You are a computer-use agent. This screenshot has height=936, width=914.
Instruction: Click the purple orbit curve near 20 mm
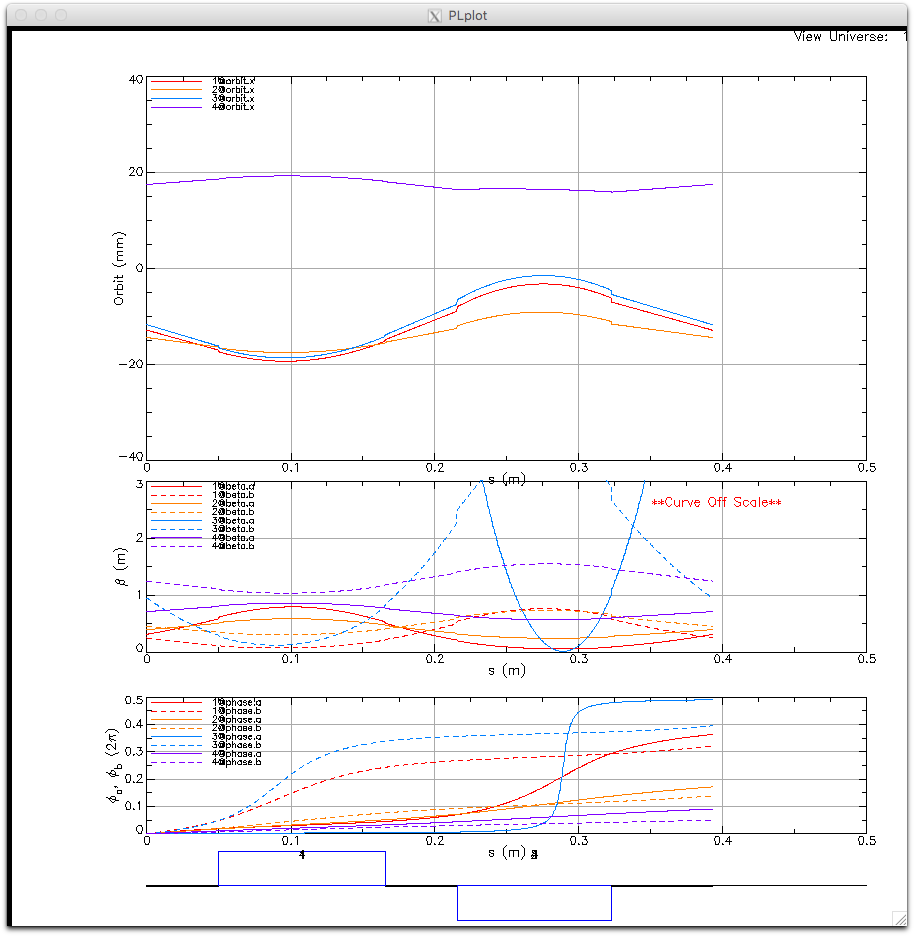click(x=290, y=175)
